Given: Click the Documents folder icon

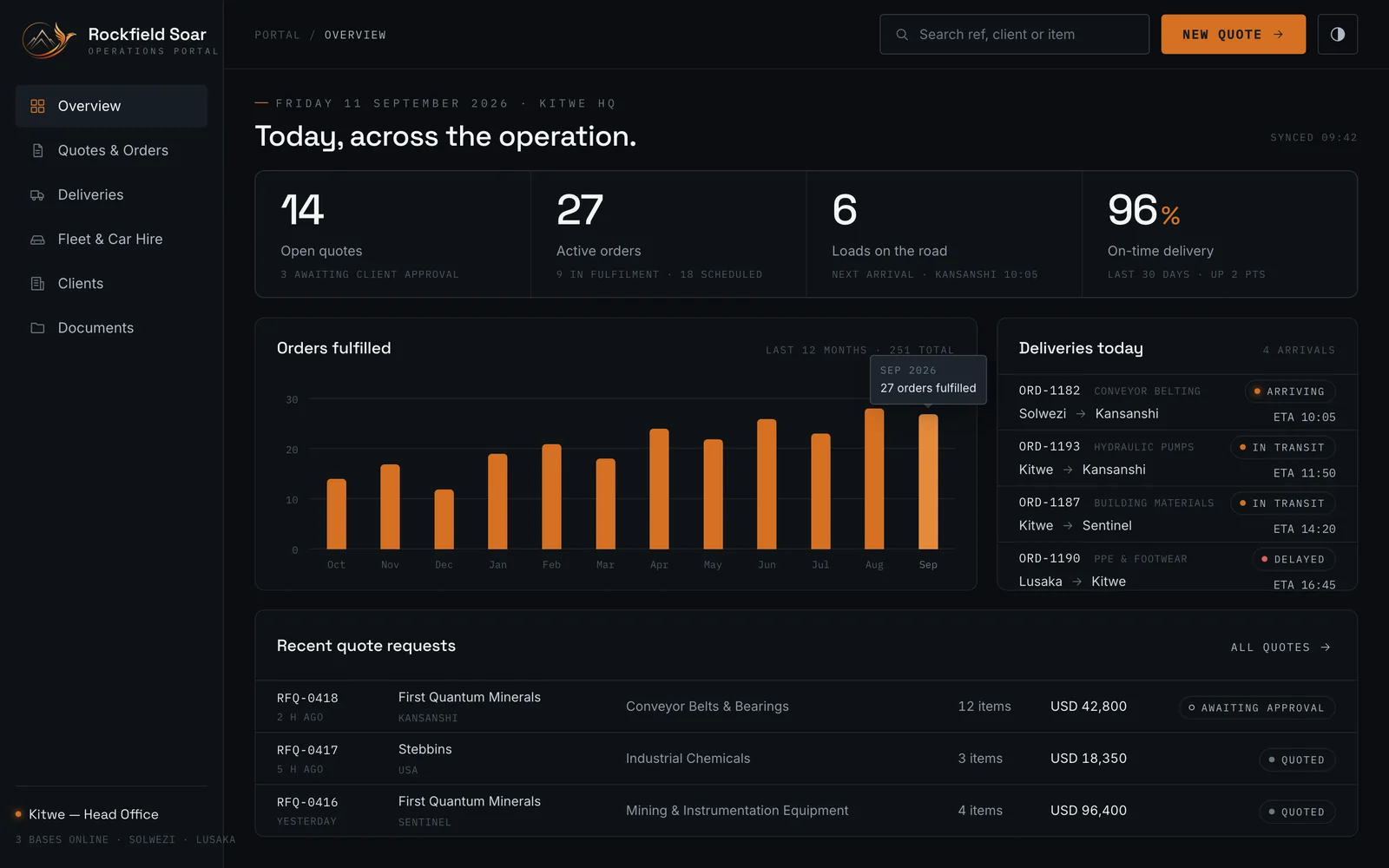Looking at the screenshot, I should [x=37, y=328].
